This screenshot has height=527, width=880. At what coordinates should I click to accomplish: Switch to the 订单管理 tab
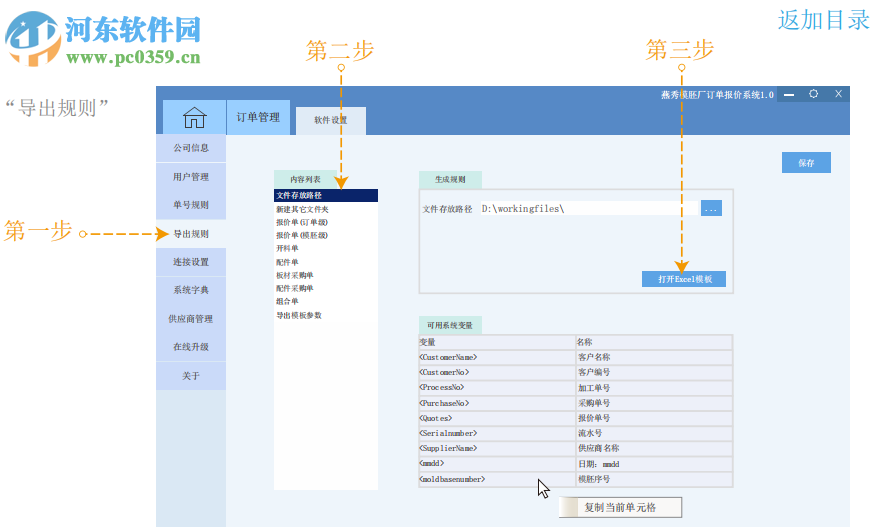258,117
